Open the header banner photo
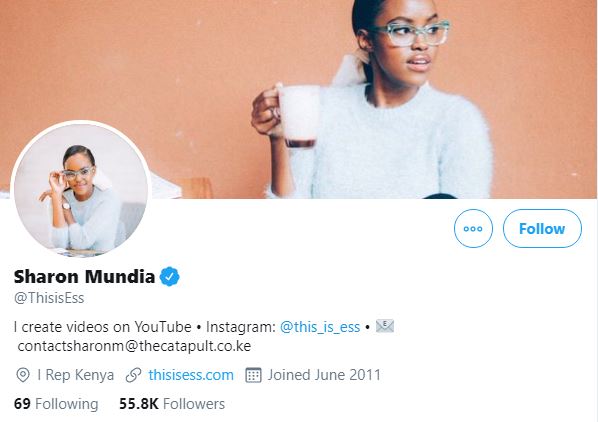598x422 pixels. 299,99
